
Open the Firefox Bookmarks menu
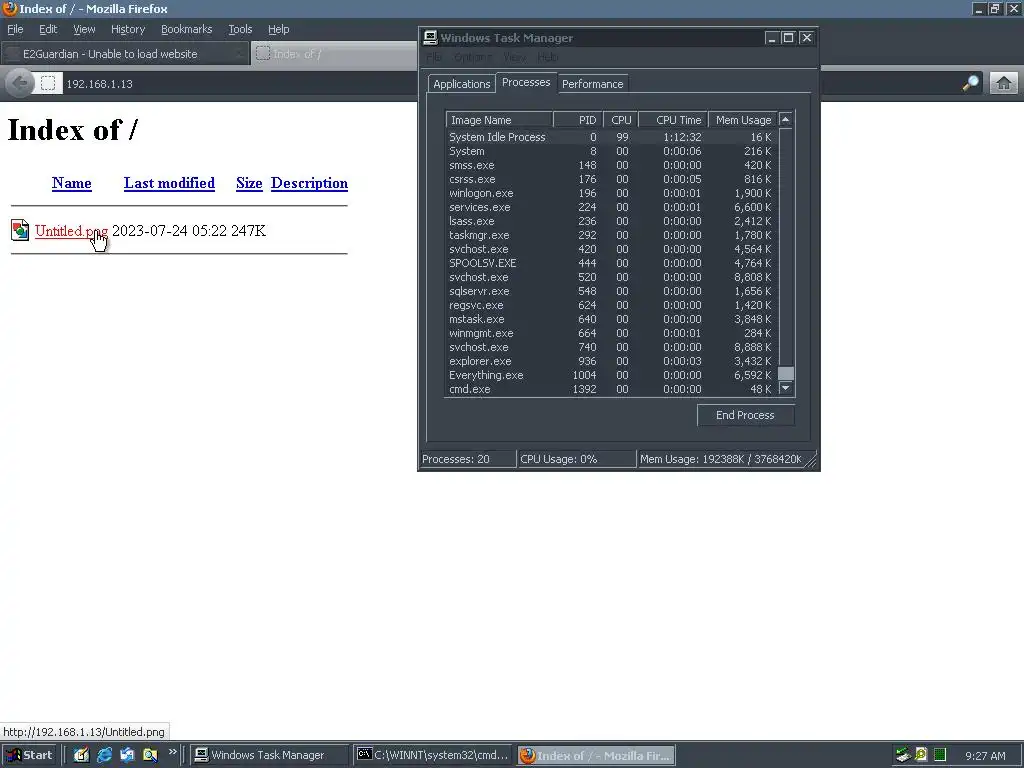point(186,29)
